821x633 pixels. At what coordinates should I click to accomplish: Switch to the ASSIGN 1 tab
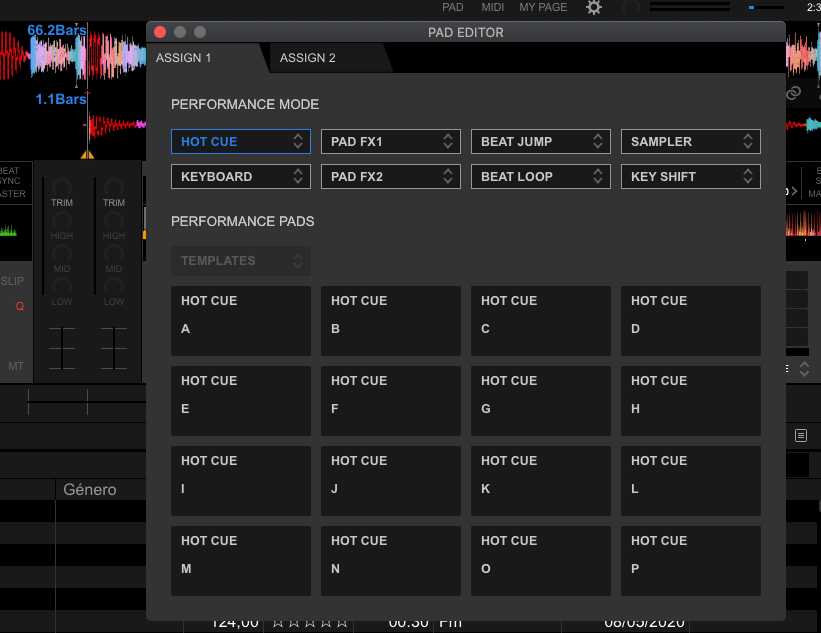(207, 58)
